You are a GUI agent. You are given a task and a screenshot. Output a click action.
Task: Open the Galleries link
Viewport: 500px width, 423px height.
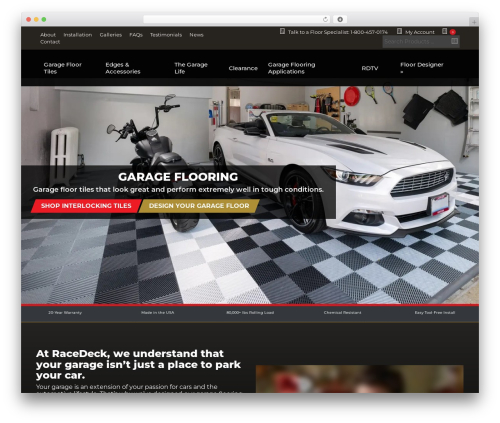point(111,35)
